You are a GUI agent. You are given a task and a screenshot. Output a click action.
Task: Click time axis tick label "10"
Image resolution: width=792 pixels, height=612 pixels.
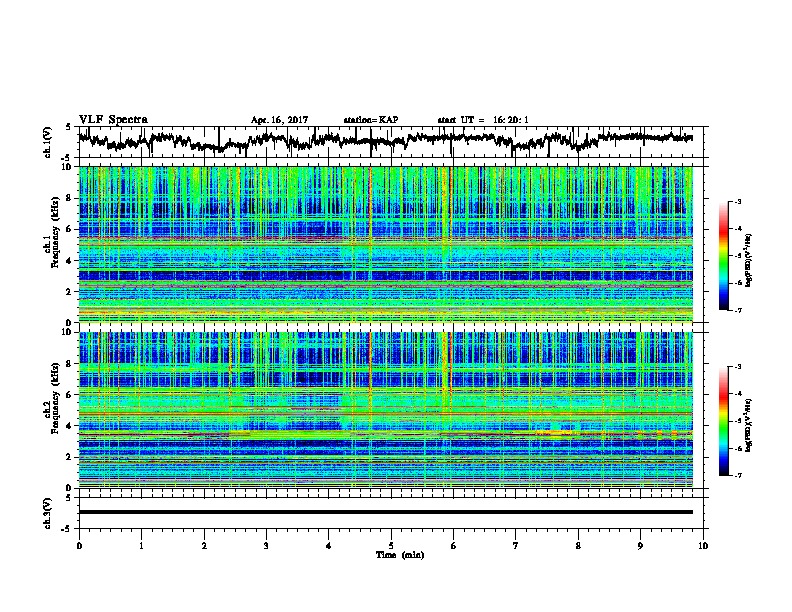pos(703,546)
